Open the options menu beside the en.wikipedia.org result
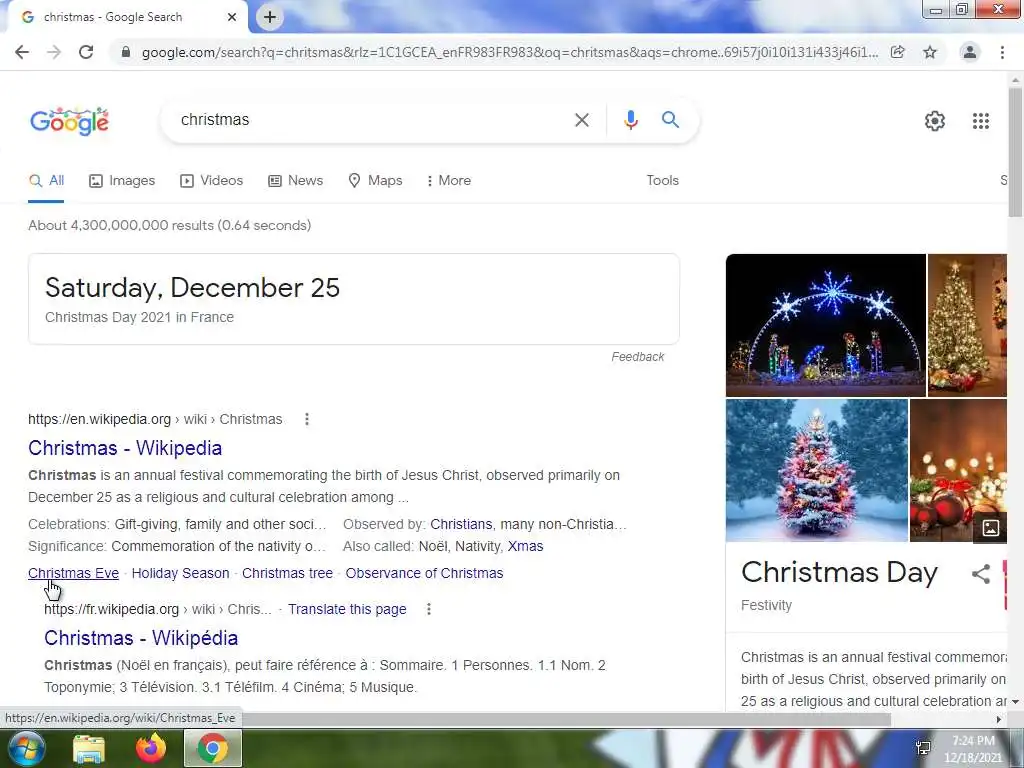This screenshot has height=768, width=1024. point(306,419)
